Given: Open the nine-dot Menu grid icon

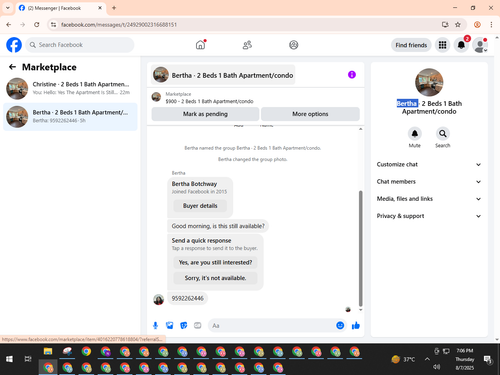Looking at the screenshot, I should pos(442,45).
